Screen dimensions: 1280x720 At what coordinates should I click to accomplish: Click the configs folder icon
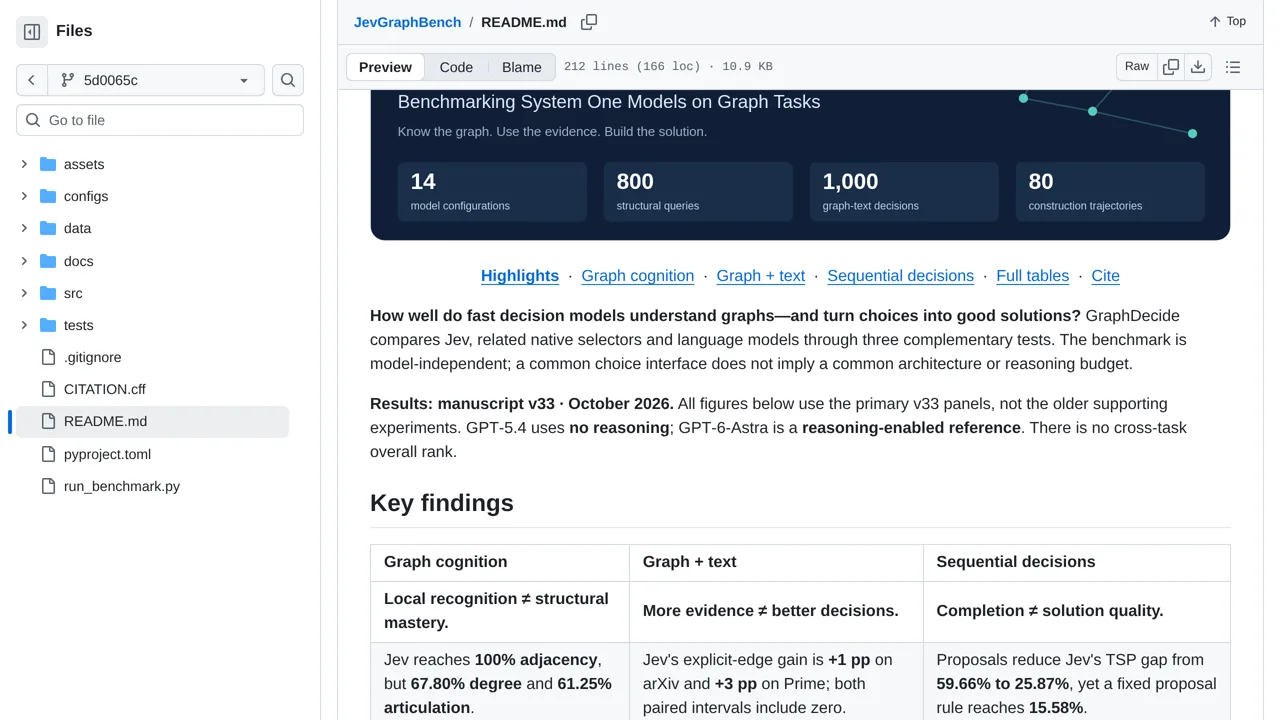click(48, 197)
